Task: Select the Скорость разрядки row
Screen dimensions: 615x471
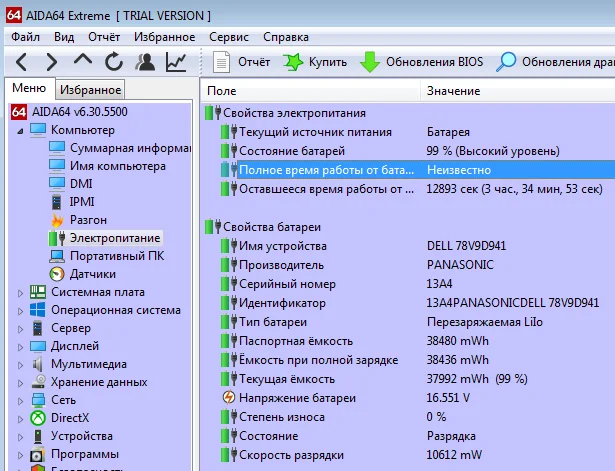Action: coord(408,455)
